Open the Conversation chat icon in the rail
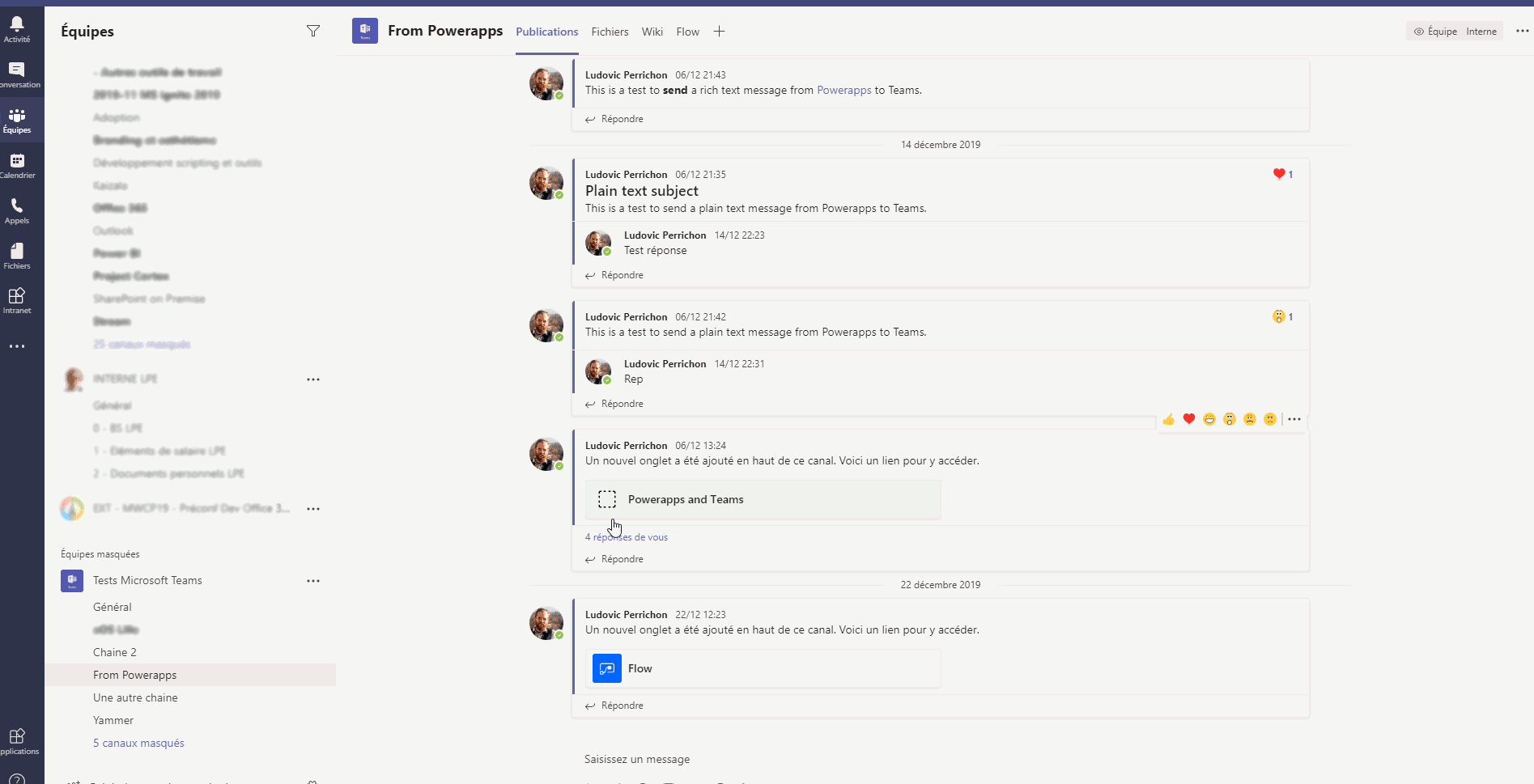The width and height of the screenshot is (1534, 784). click(x=17, y=74)
